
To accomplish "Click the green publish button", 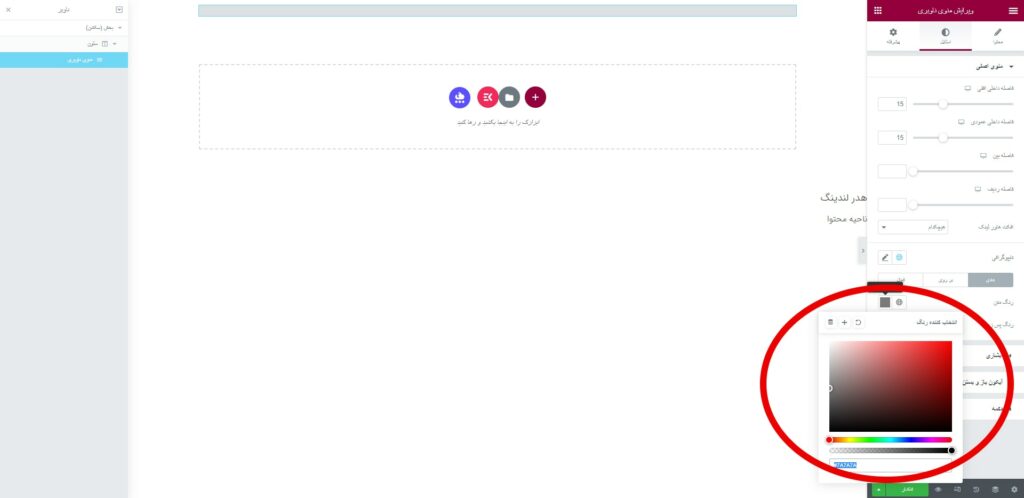I will click(x=906, y=490).
